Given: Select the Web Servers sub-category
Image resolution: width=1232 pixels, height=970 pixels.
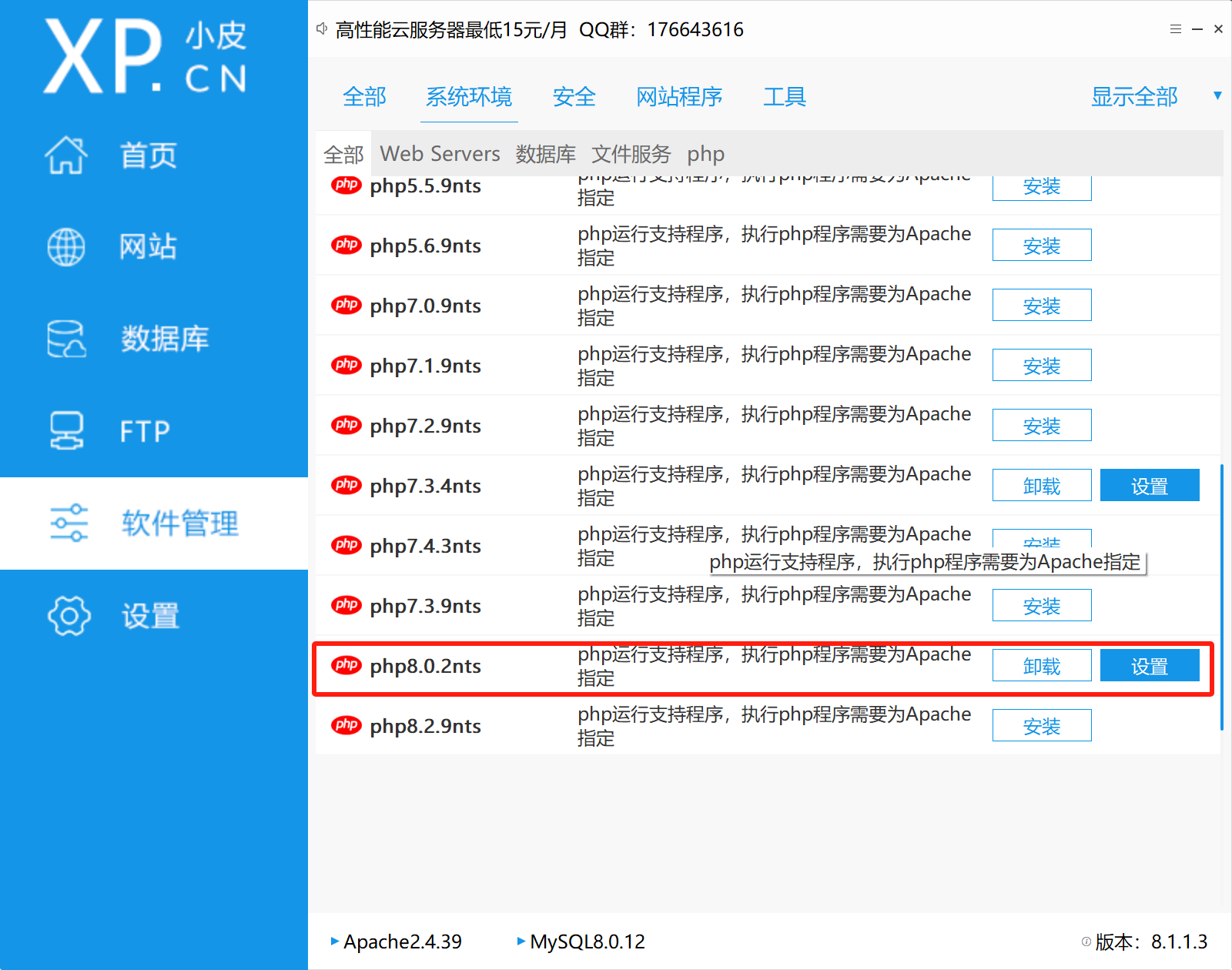Looking at the screenshot, I should click(440, 154).
